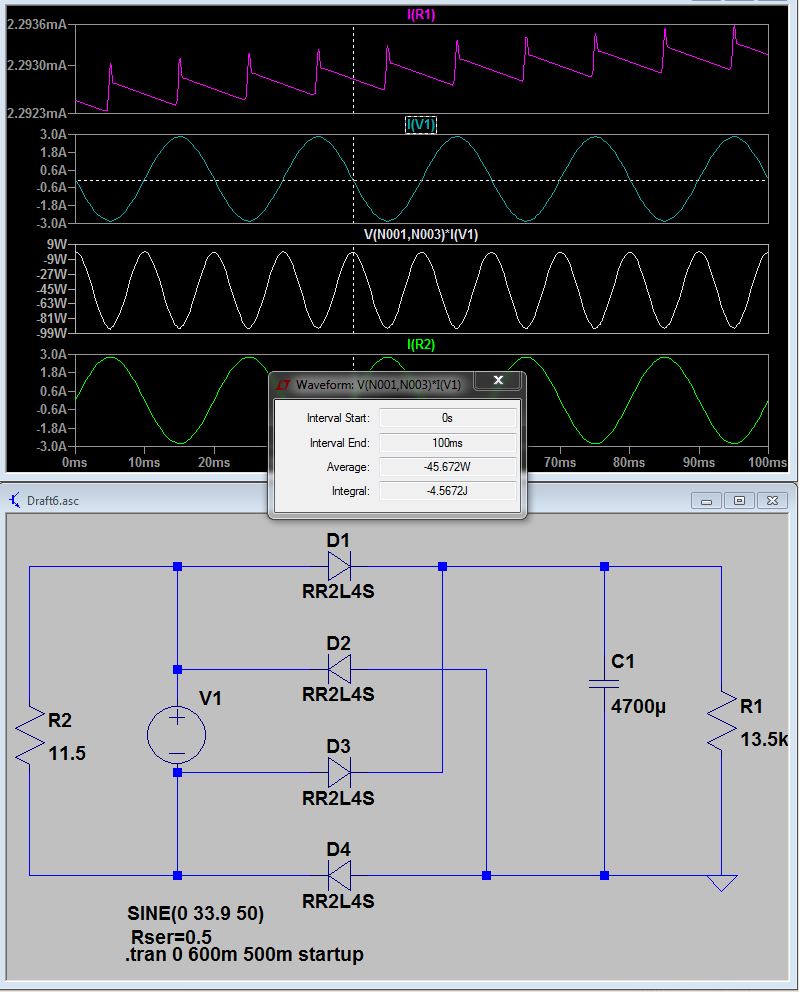800x993 pixels.
Task: Click the resistor R2 symbol
Action: tap(29, 735)
